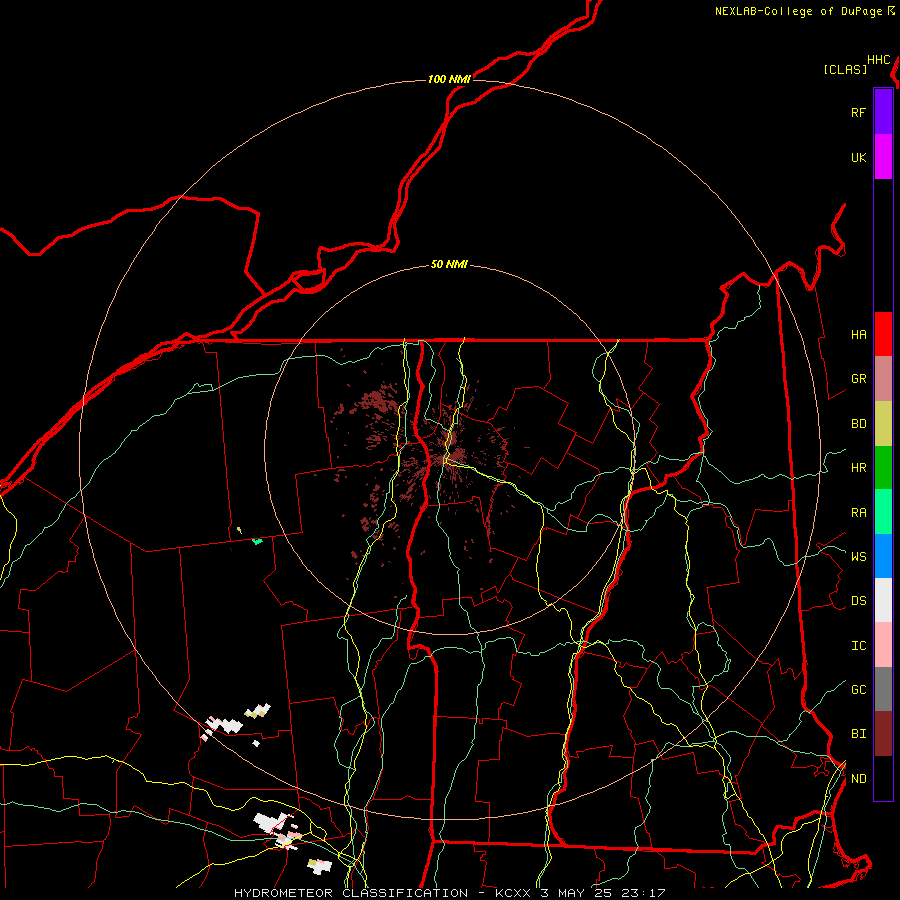The image size is (900, 900).
Task: Click the GC gray legend swatch
Action: tap(883, 689)
